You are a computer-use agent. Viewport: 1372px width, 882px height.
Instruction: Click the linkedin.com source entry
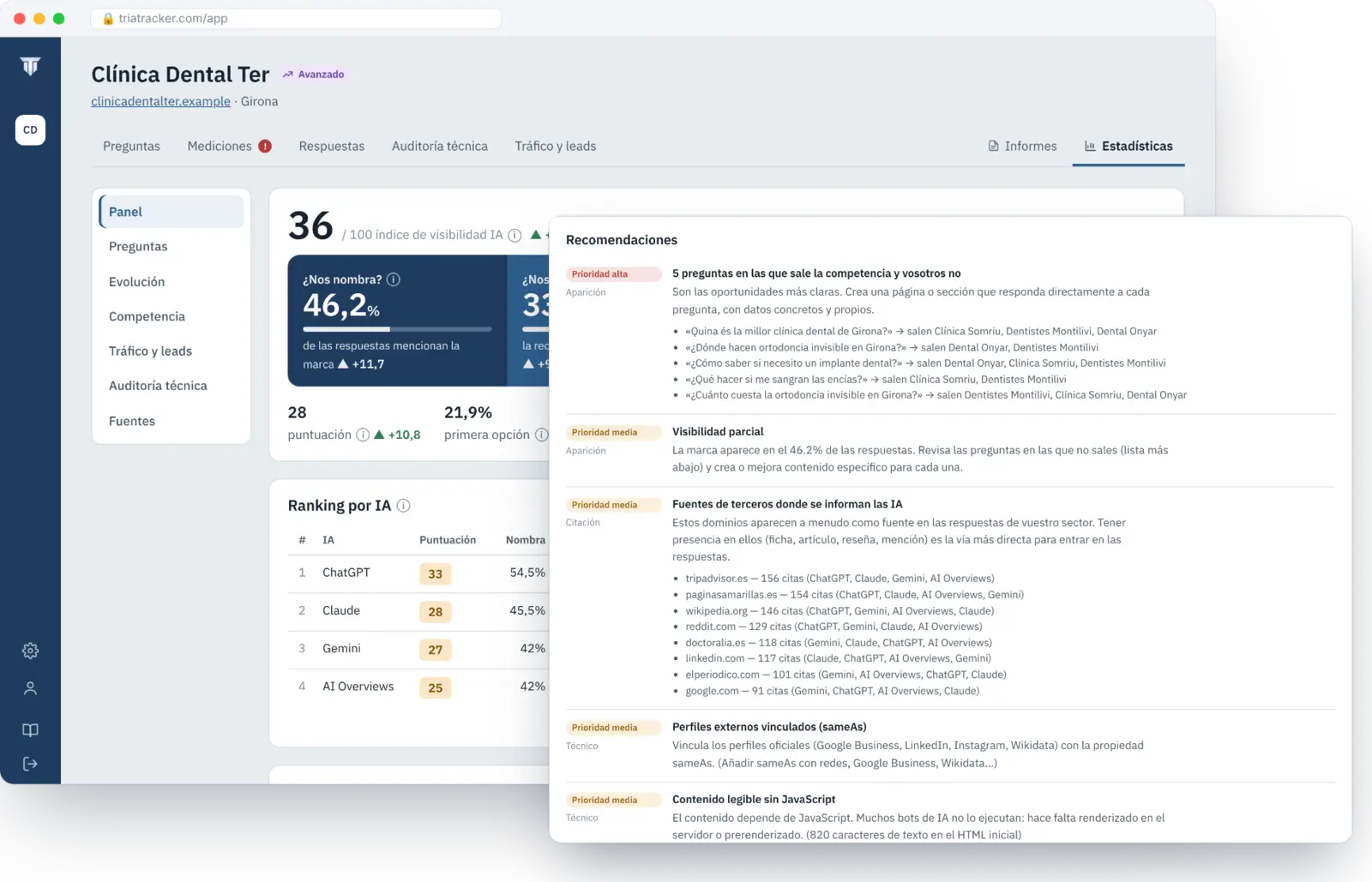tap(838, 658)
